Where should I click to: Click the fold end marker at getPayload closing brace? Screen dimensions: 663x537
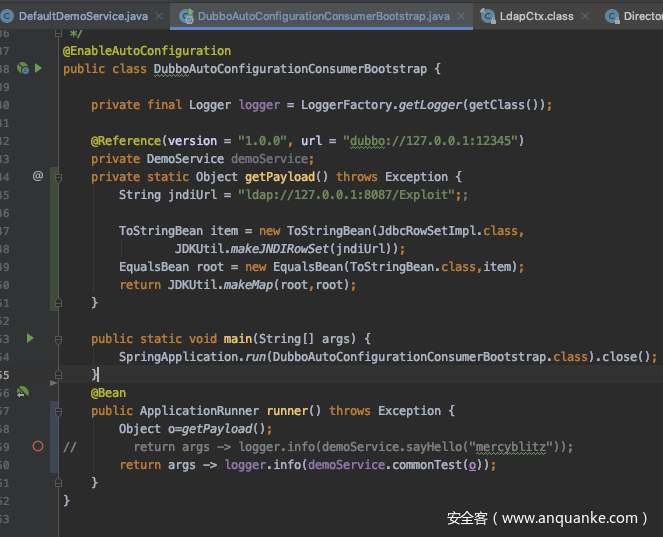[x=59, y=303]
